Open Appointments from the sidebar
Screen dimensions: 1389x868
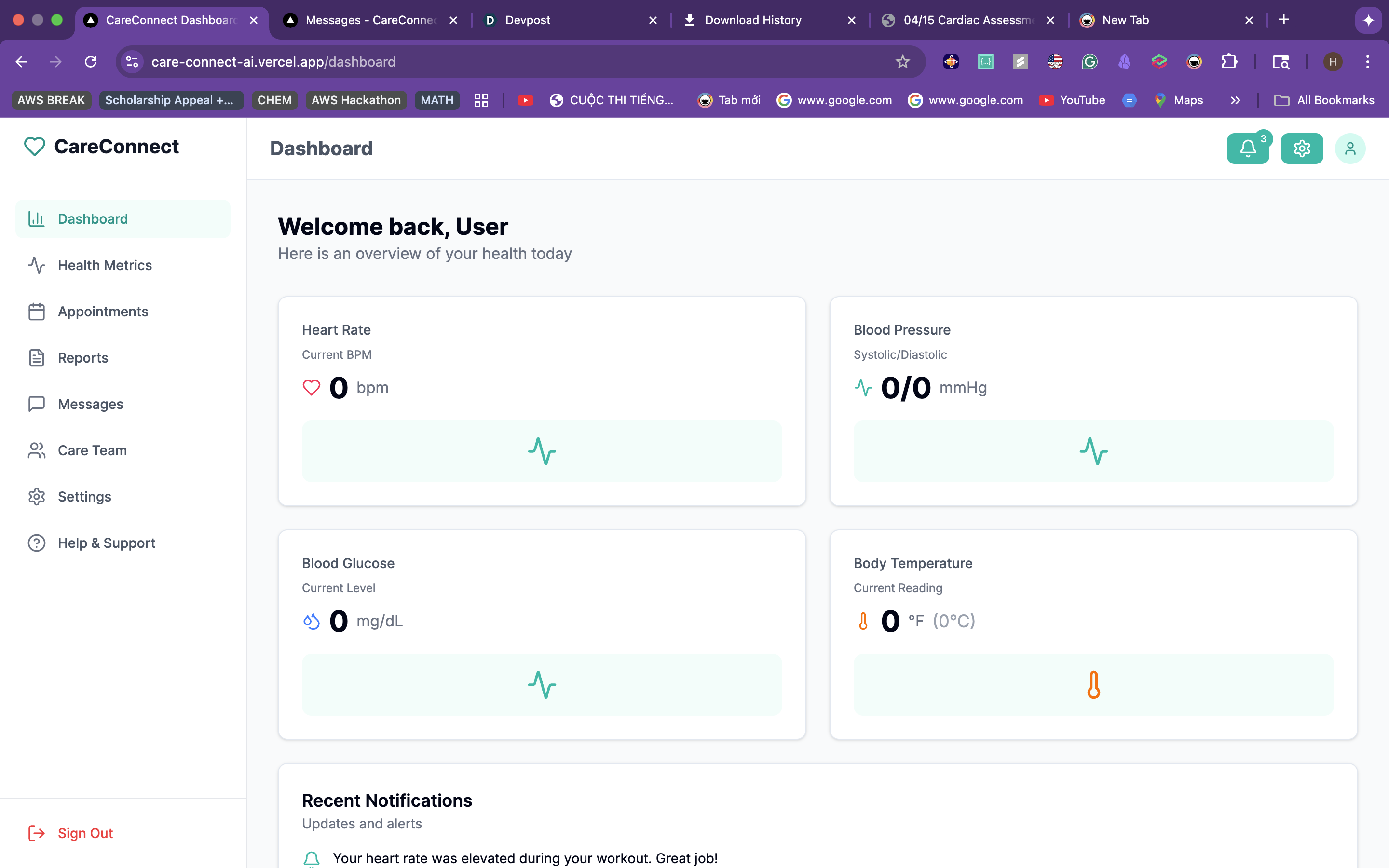click(x=103, y=312)
